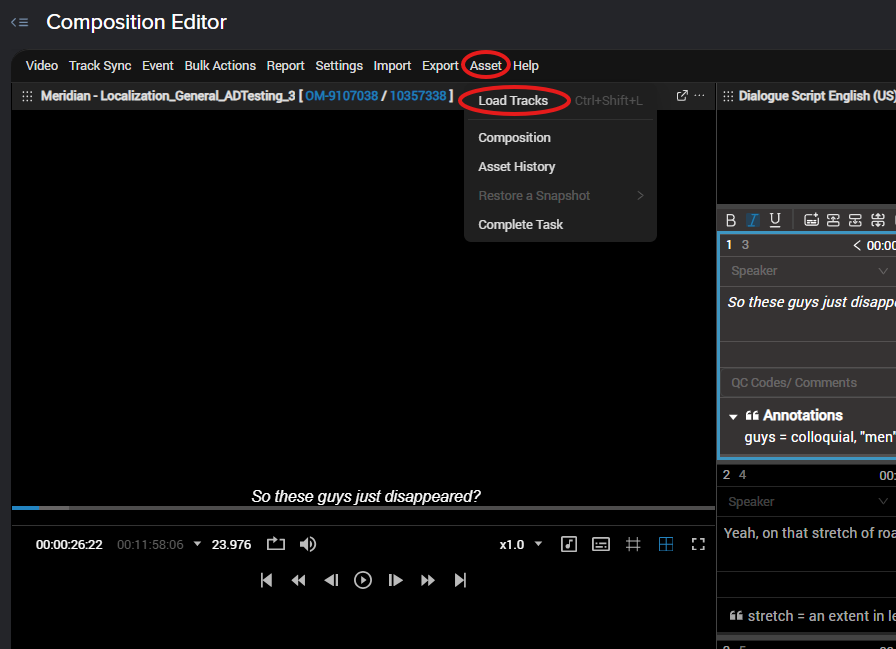The width and height of the screenshot is (896, 649).
Task: Toggle the audio track music note icon
Action: tap(569, 544)
